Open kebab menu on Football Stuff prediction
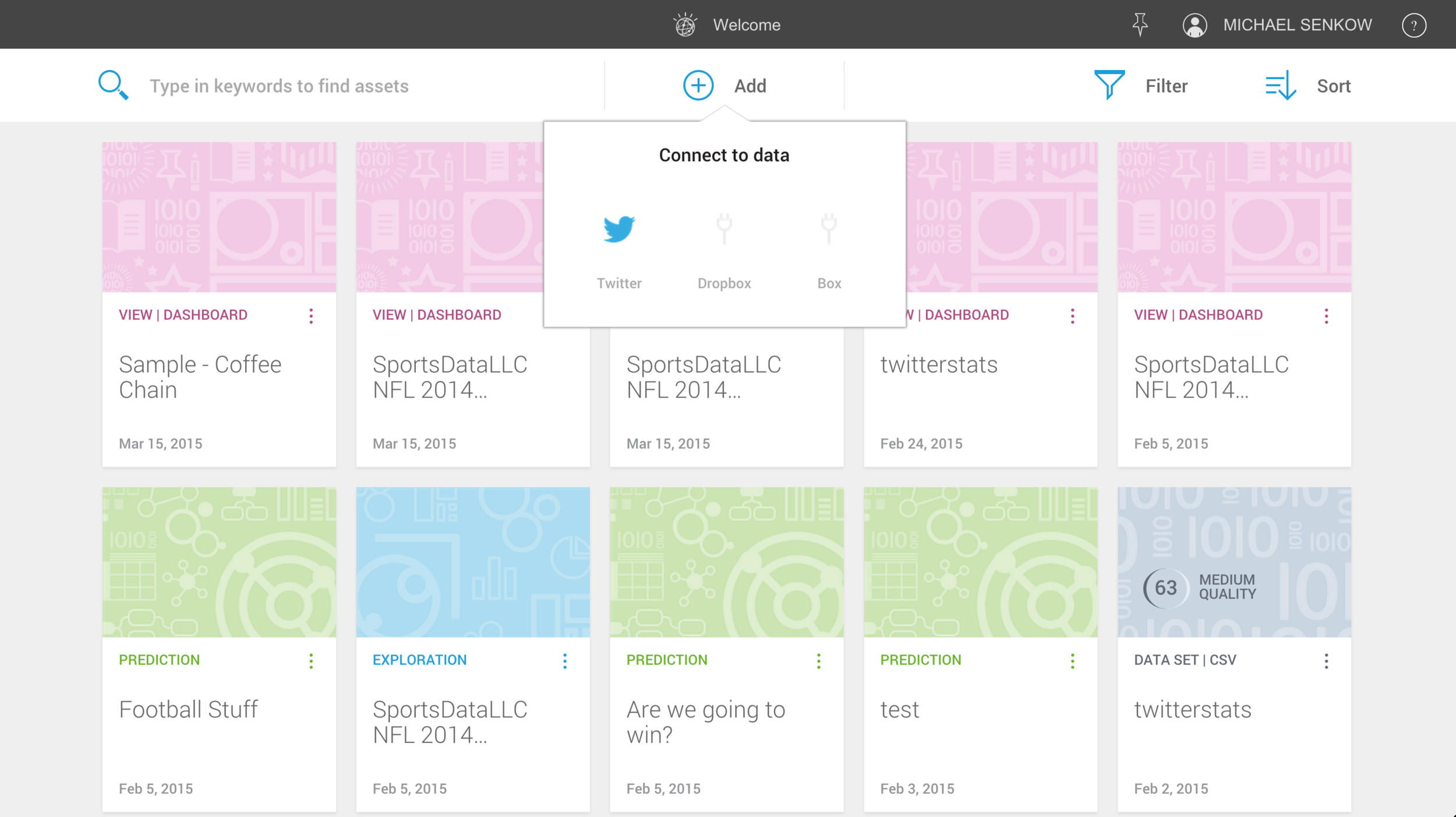The width and height of the screenshot is (1456, 817). pos(311,660)
